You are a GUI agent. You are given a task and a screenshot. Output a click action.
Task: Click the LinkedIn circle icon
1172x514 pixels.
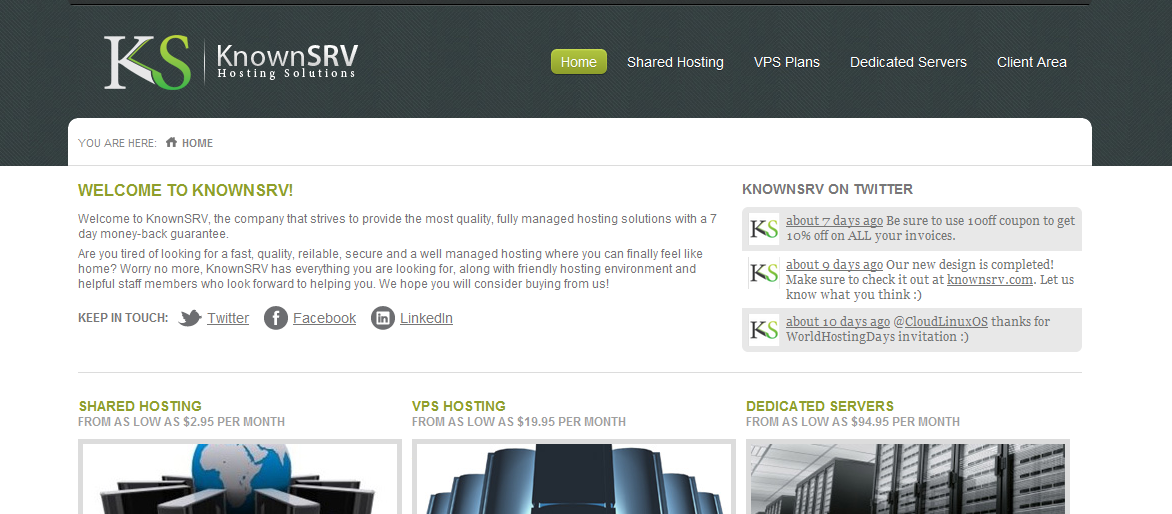click(x=383, y=318)
